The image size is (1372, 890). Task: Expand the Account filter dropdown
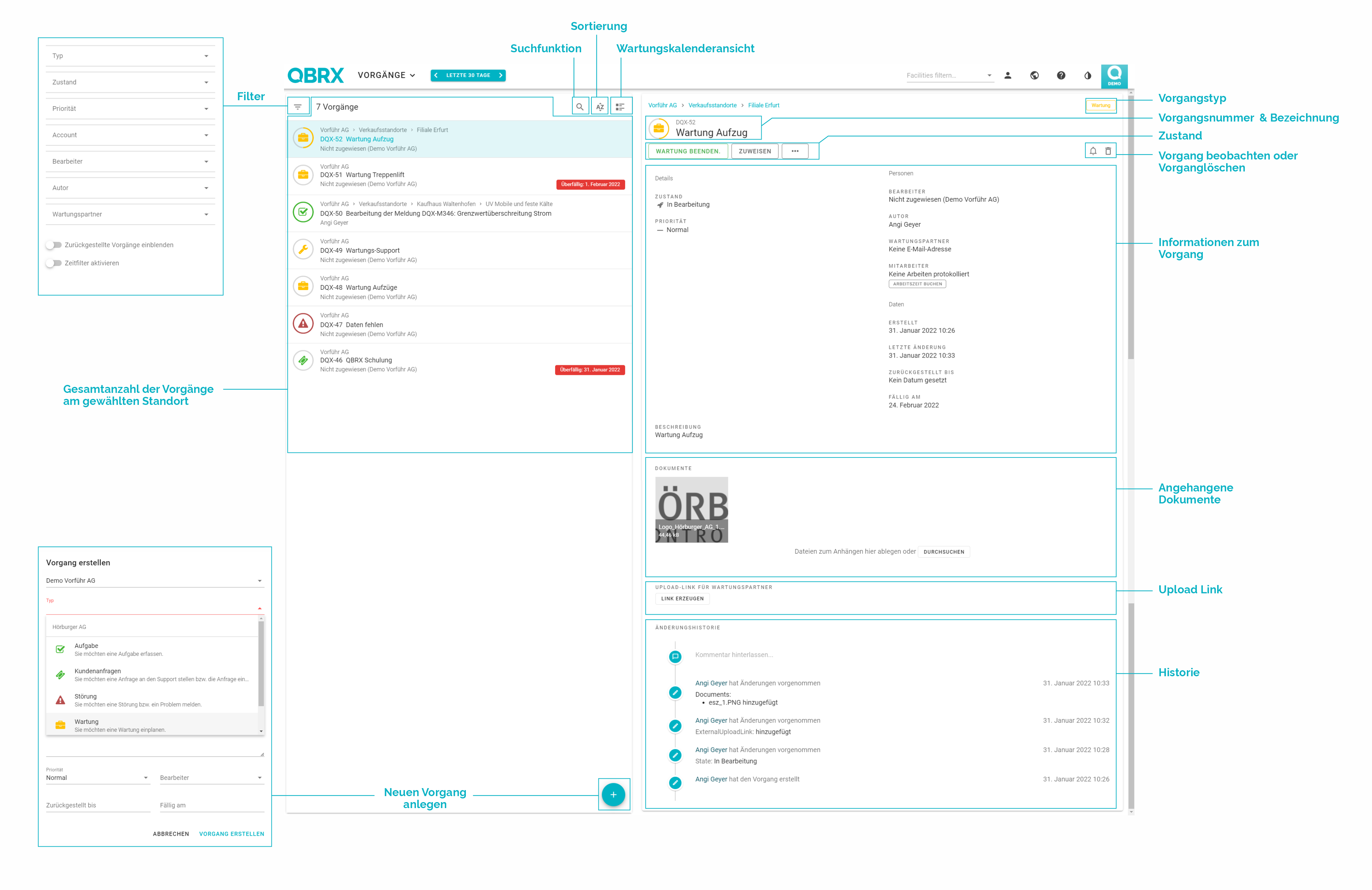tap(130, 136)
